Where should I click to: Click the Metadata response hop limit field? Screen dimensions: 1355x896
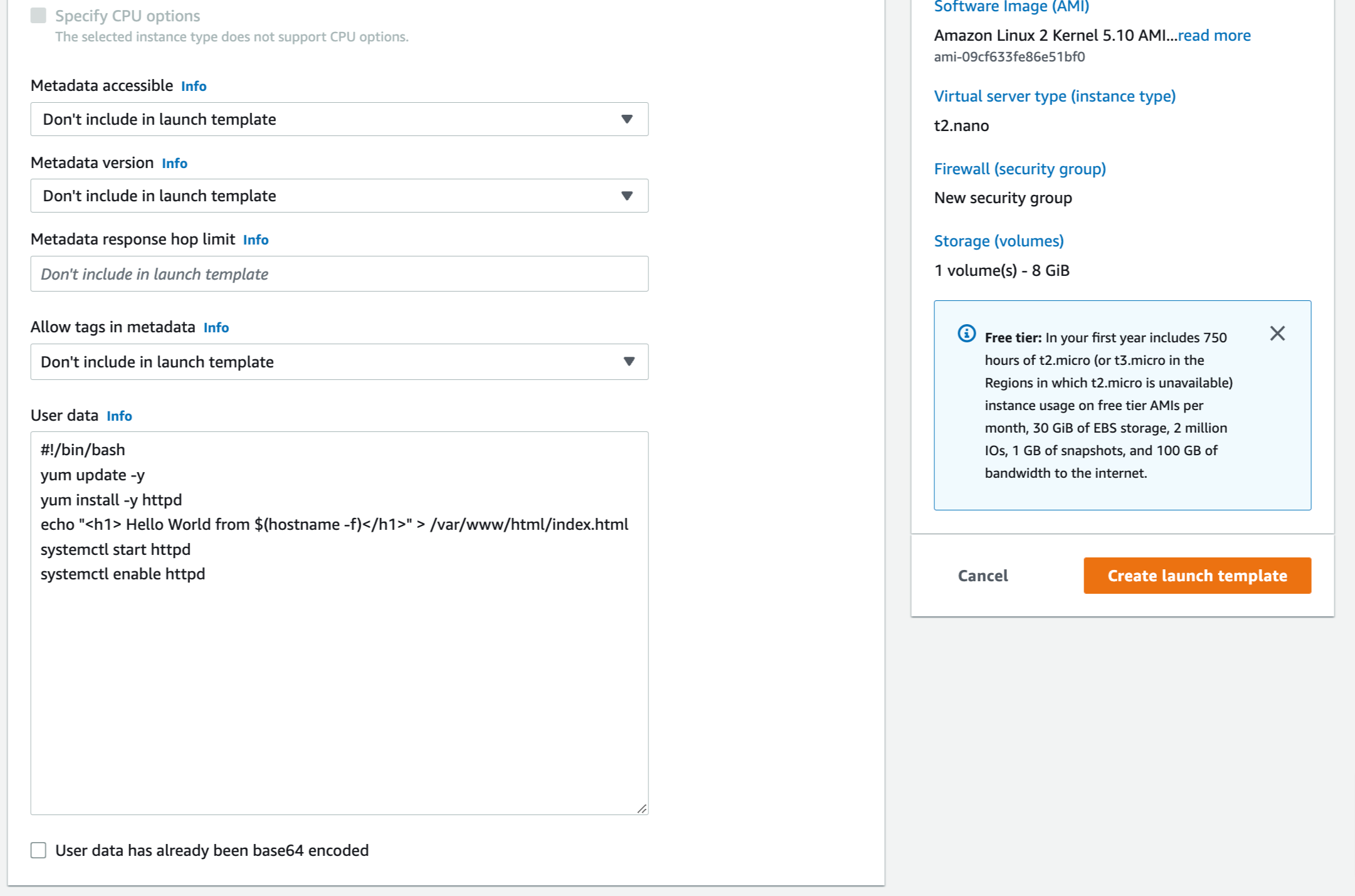coord(339,274)
